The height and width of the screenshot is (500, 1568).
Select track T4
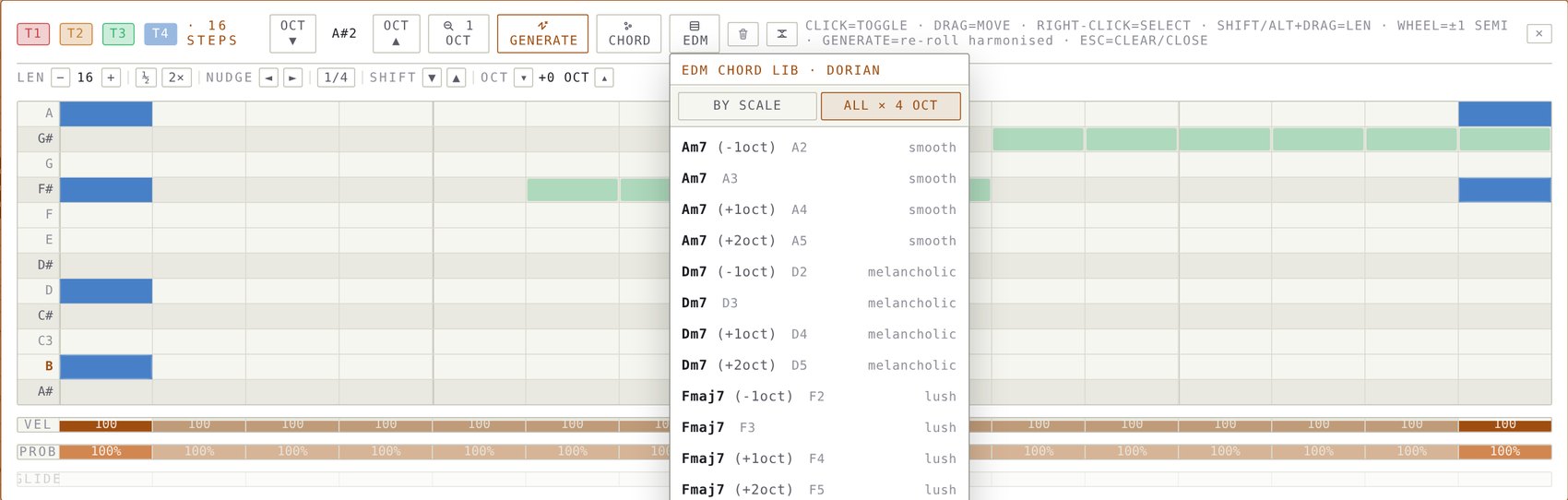tap(160, 34)
